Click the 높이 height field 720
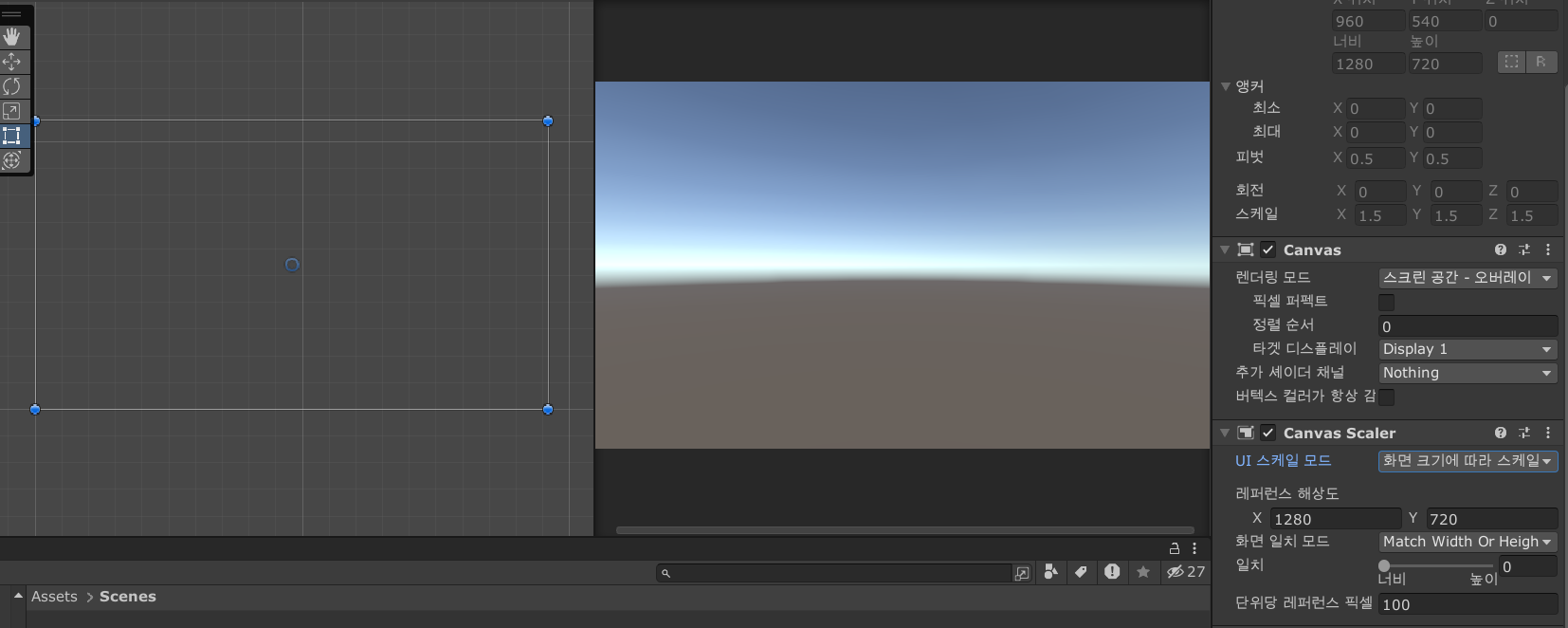The image size is (1568, 628). coord(1445,64)
